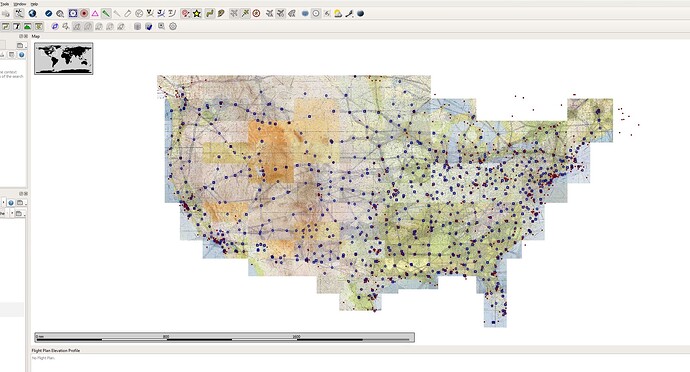The image size is (690, 372).
Task: Click the red map pin icon
Action: click(x=186, y=14)
